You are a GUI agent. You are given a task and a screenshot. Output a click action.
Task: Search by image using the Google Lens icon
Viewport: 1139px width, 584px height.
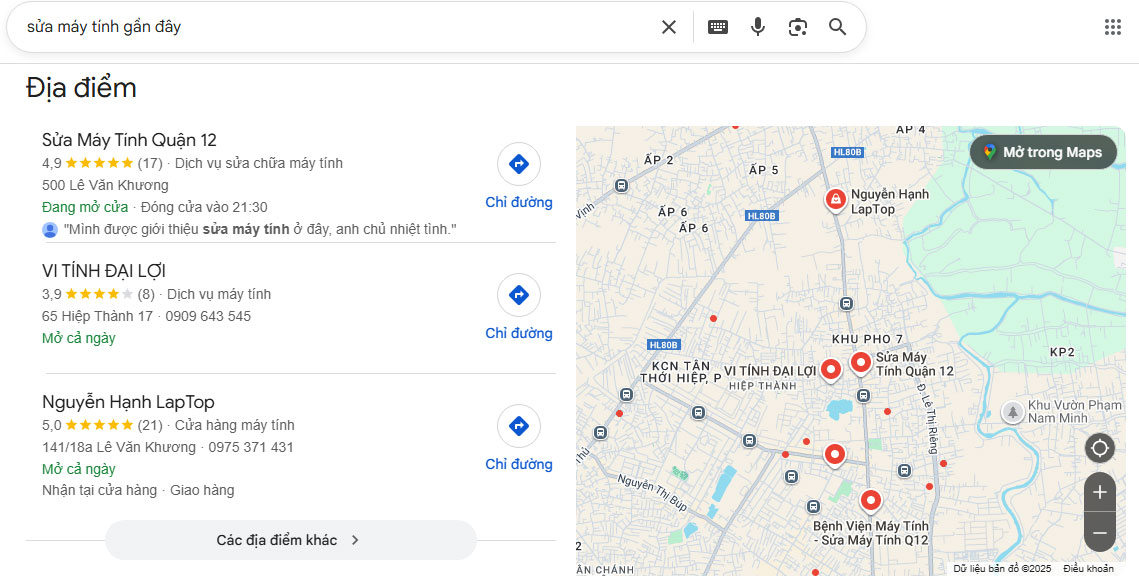[x=798, y=27]
